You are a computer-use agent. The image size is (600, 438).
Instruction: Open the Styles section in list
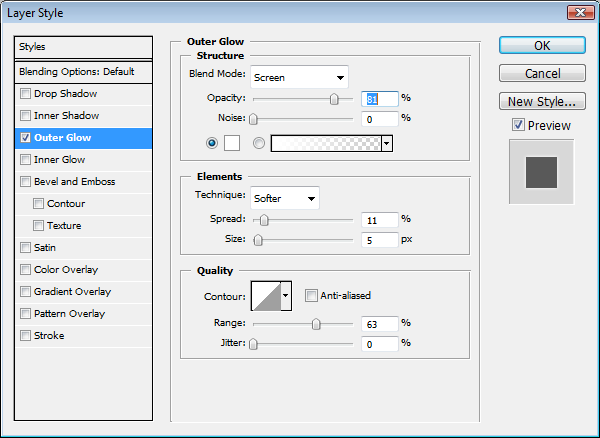[x=83, y=47]
